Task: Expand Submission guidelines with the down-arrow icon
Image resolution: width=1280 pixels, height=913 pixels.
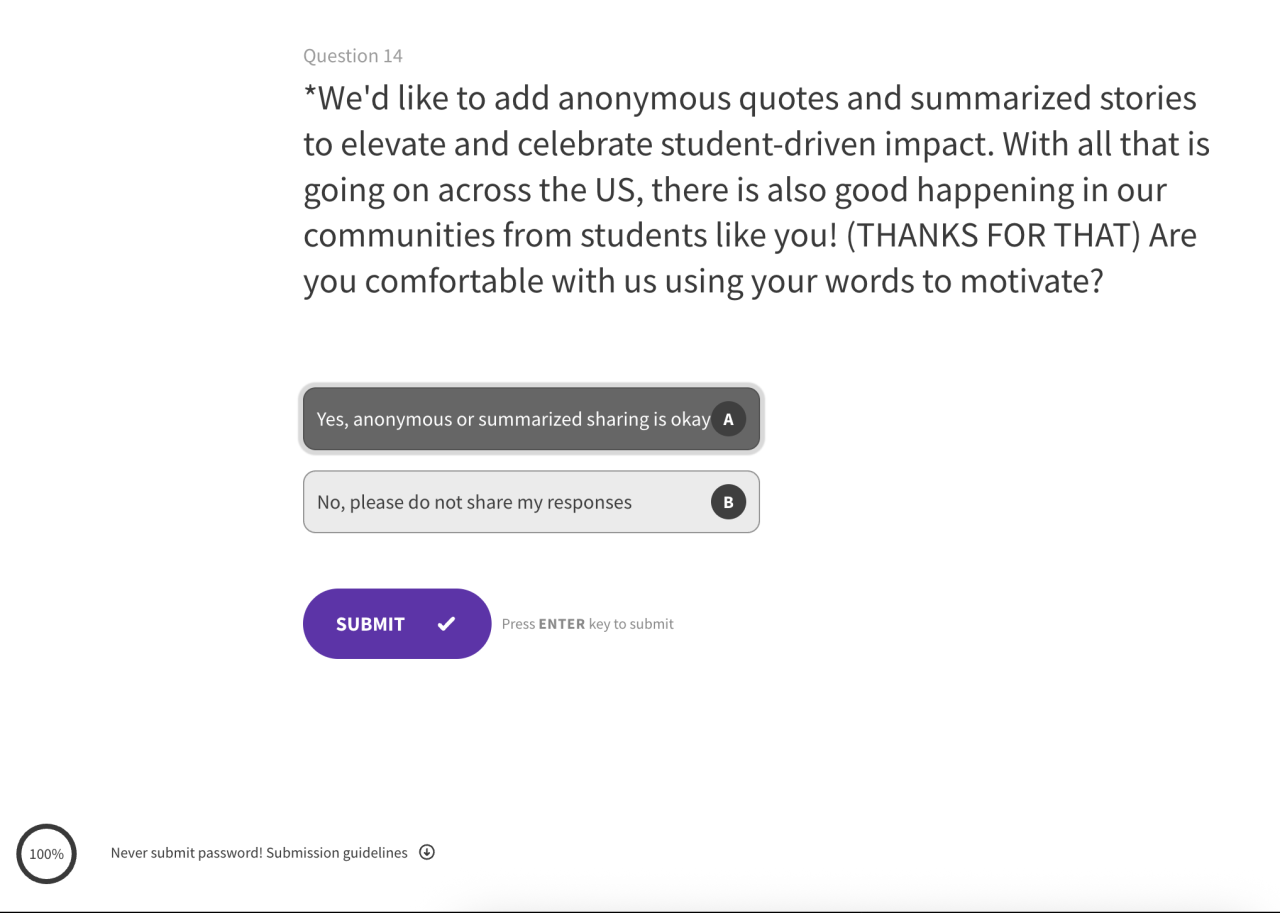Action: (427, 852)
